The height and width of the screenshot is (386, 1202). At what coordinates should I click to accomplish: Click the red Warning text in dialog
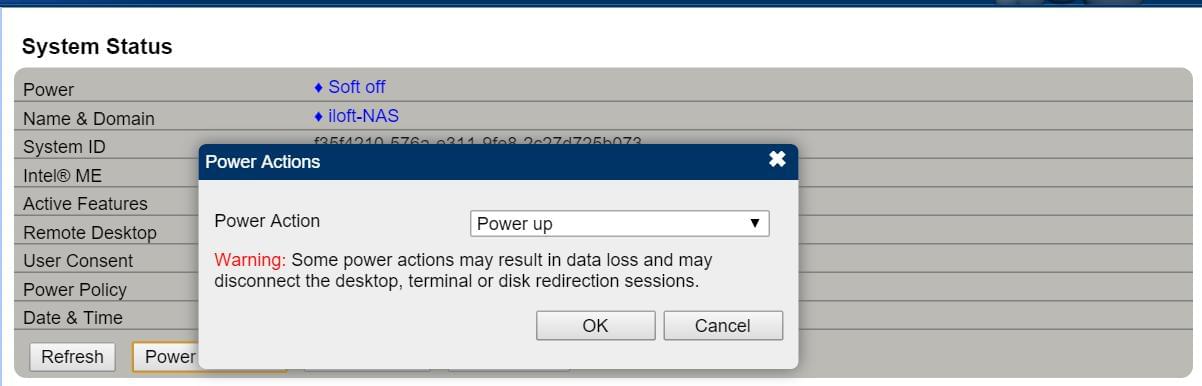[250, 260]
